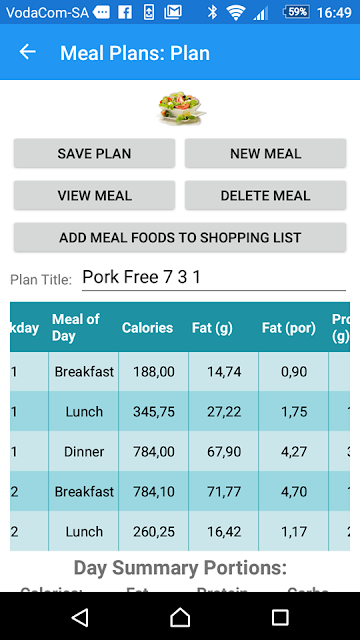
Task: Select the Dinner row with 784,00 calories
Action: coord(180,451)
